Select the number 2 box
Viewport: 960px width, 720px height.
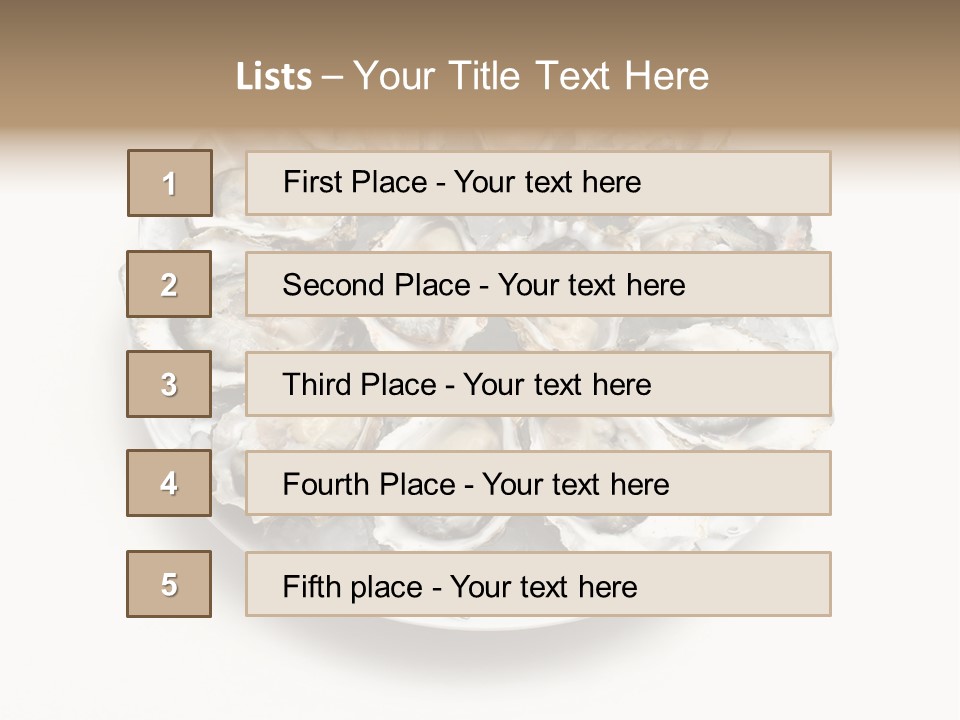coord(169,284)
